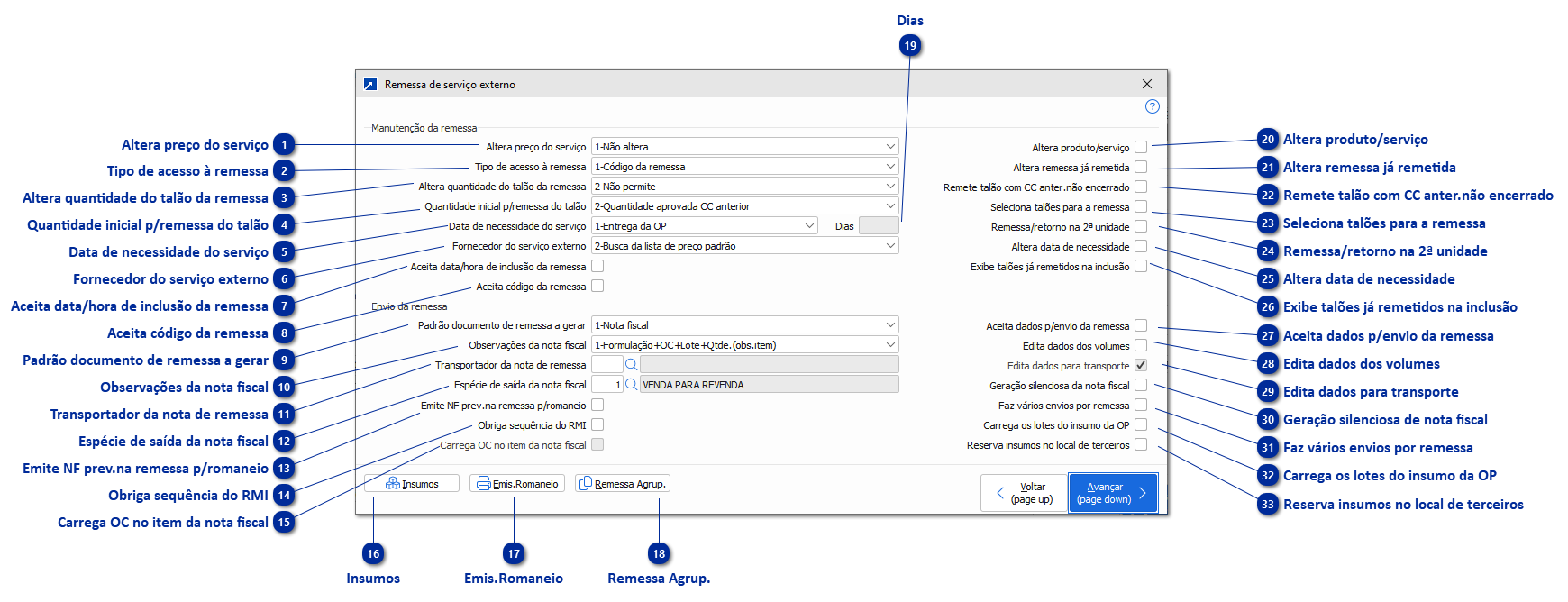This screenshot has height=602, width=1568.
Task: Proceed with Avançar (page down)
Action: click(x=1113, y=493)
